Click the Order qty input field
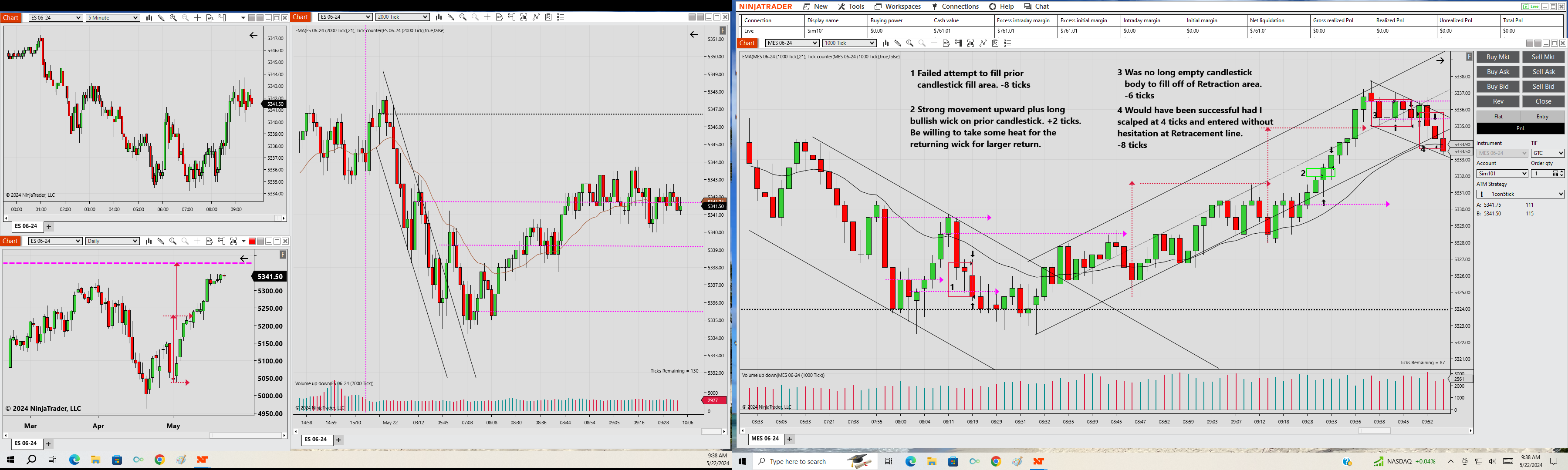Viewport: 1568px width, 470px height. (1544, 174)
